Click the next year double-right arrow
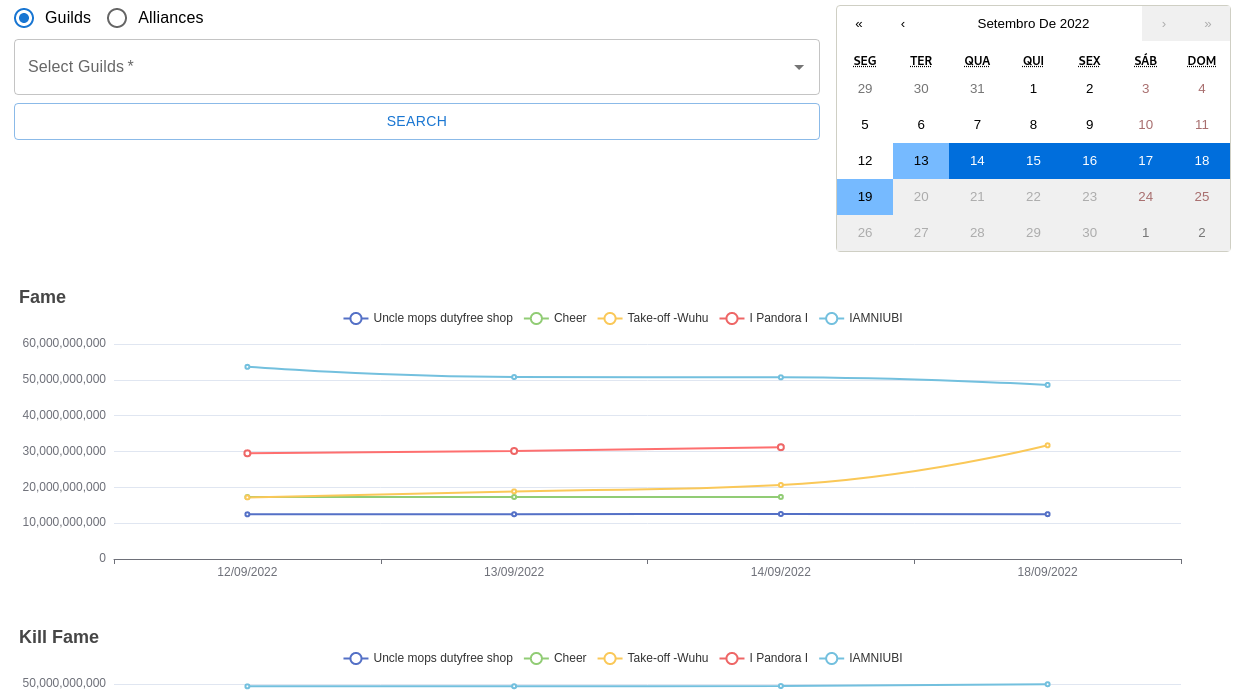 (1208, 24)
